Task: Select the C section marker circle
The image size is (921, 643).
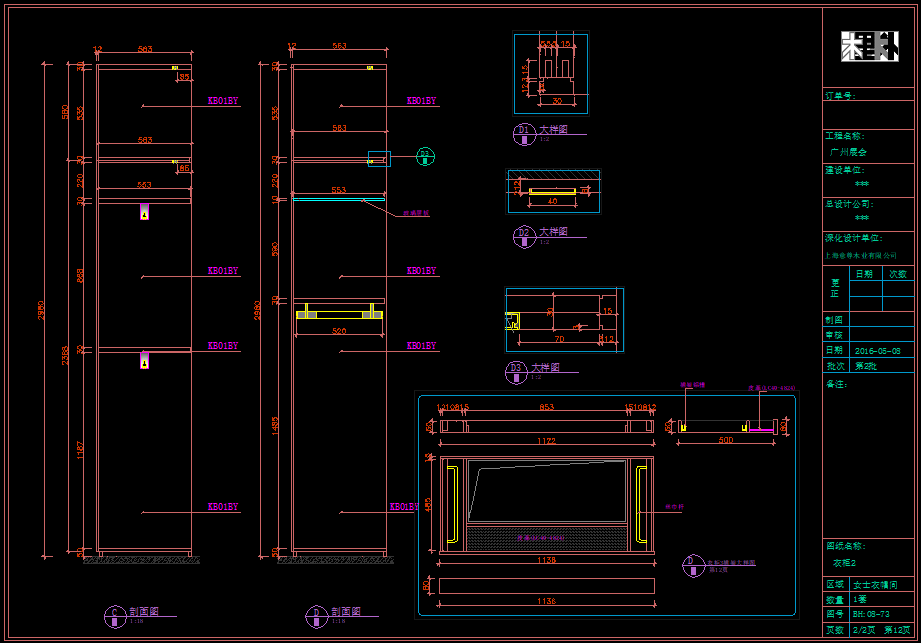Action: pyautogui.click(x=113, y=613)
